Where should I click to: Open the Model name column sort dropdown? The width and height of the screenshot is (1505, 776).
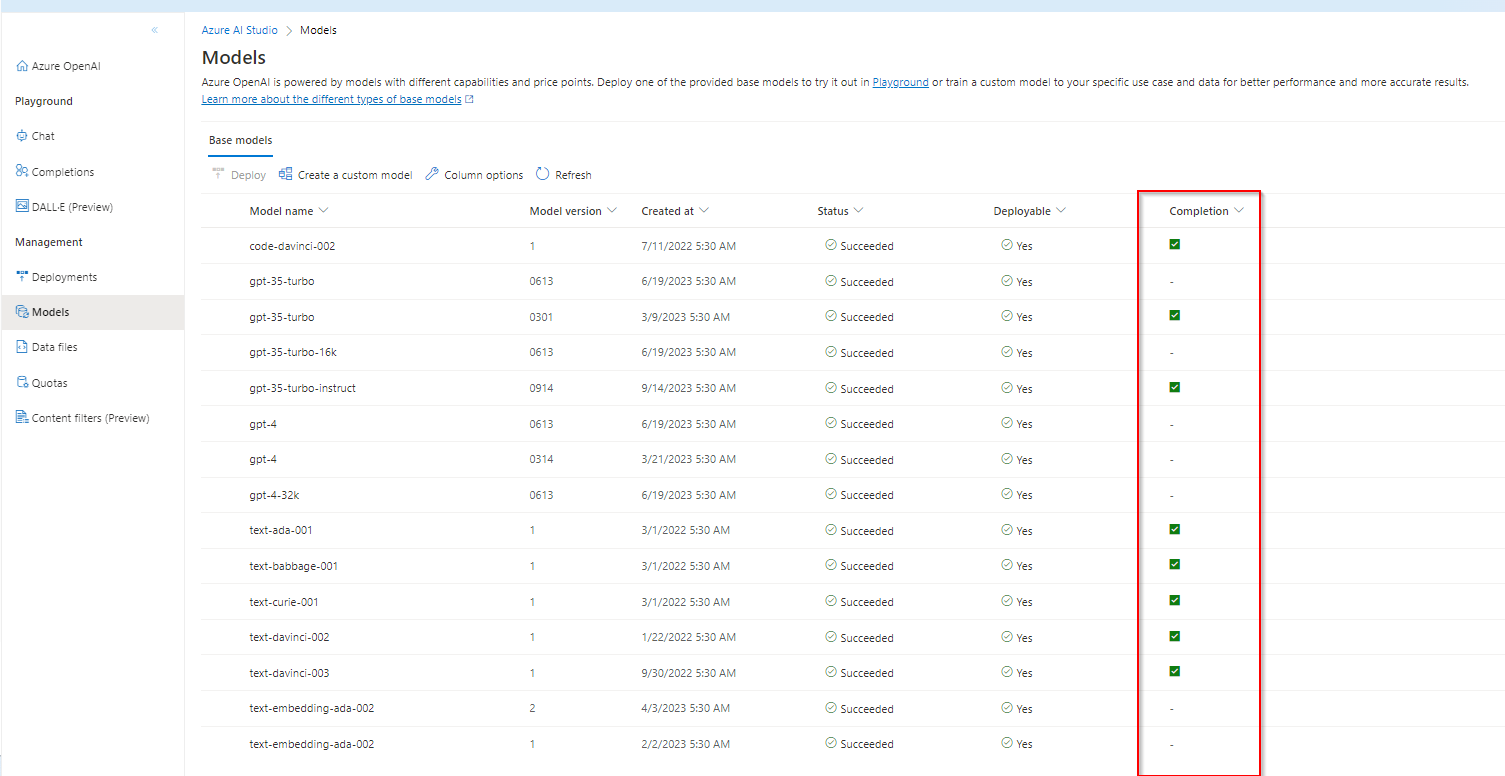click(x=323, y=211)
